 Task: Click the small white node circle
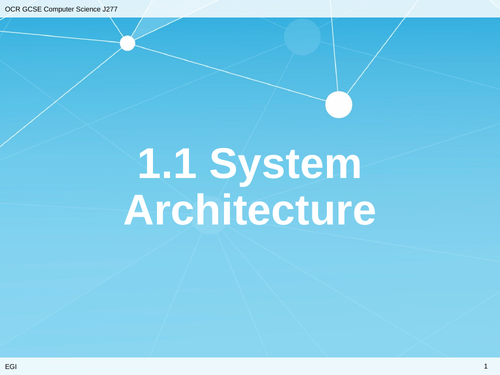(127, 43)
